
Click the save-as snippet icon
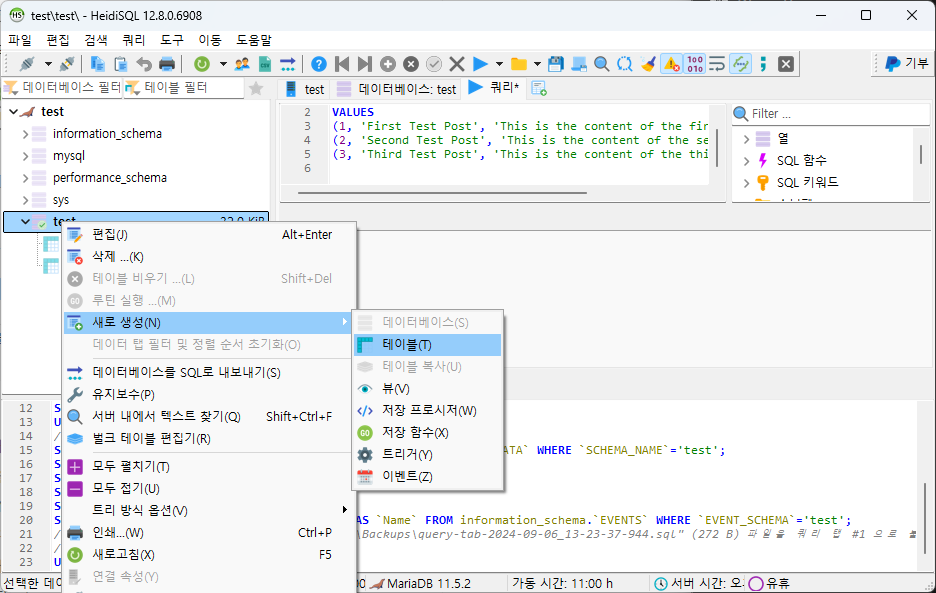578,64
